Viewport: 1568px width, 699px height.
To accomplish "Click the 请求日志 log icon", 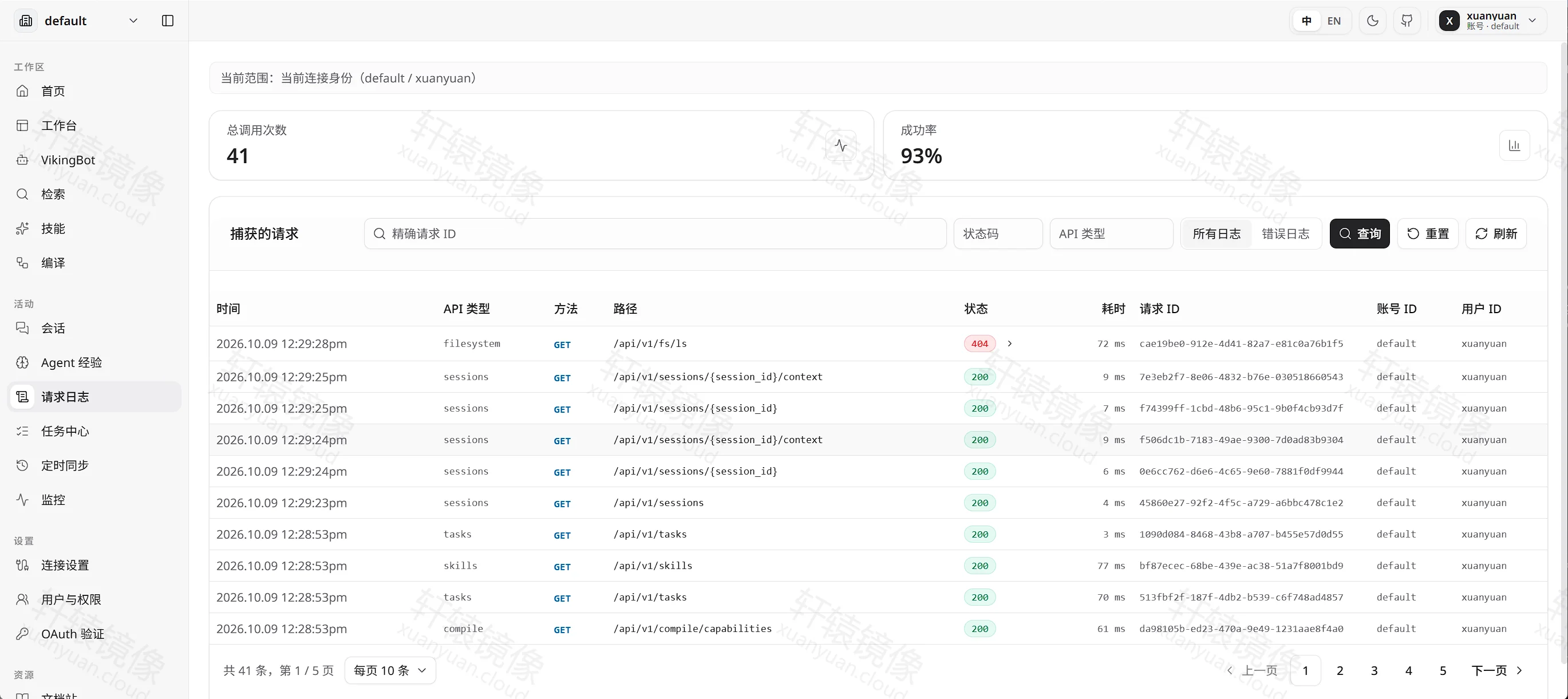I will [x=22, y=397].
